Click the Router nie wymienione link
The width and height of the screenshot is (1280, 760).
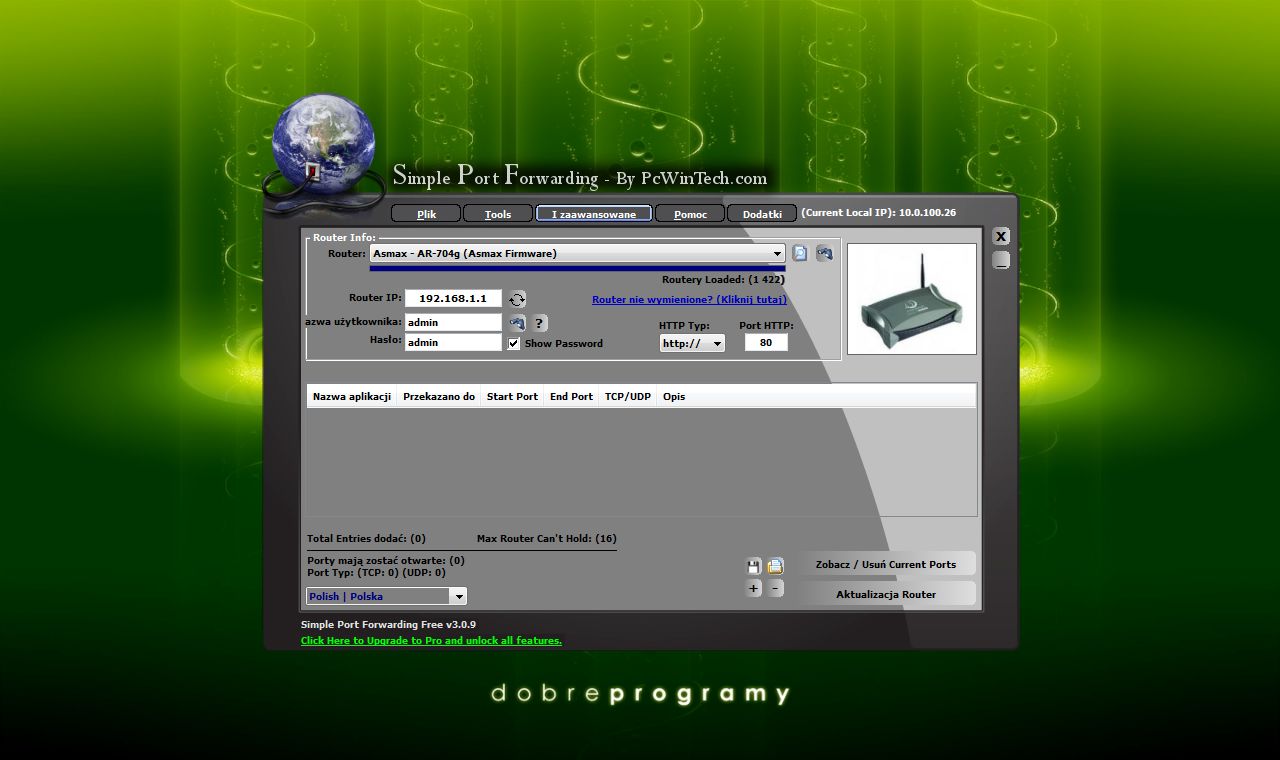[688, 299]
